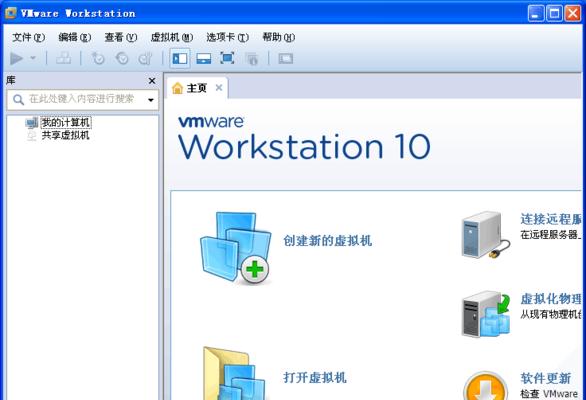The width and height of the screenshot is (586, 400).
Task: Click the virtualize physical machine icon
Action: (x=486, y=314)
